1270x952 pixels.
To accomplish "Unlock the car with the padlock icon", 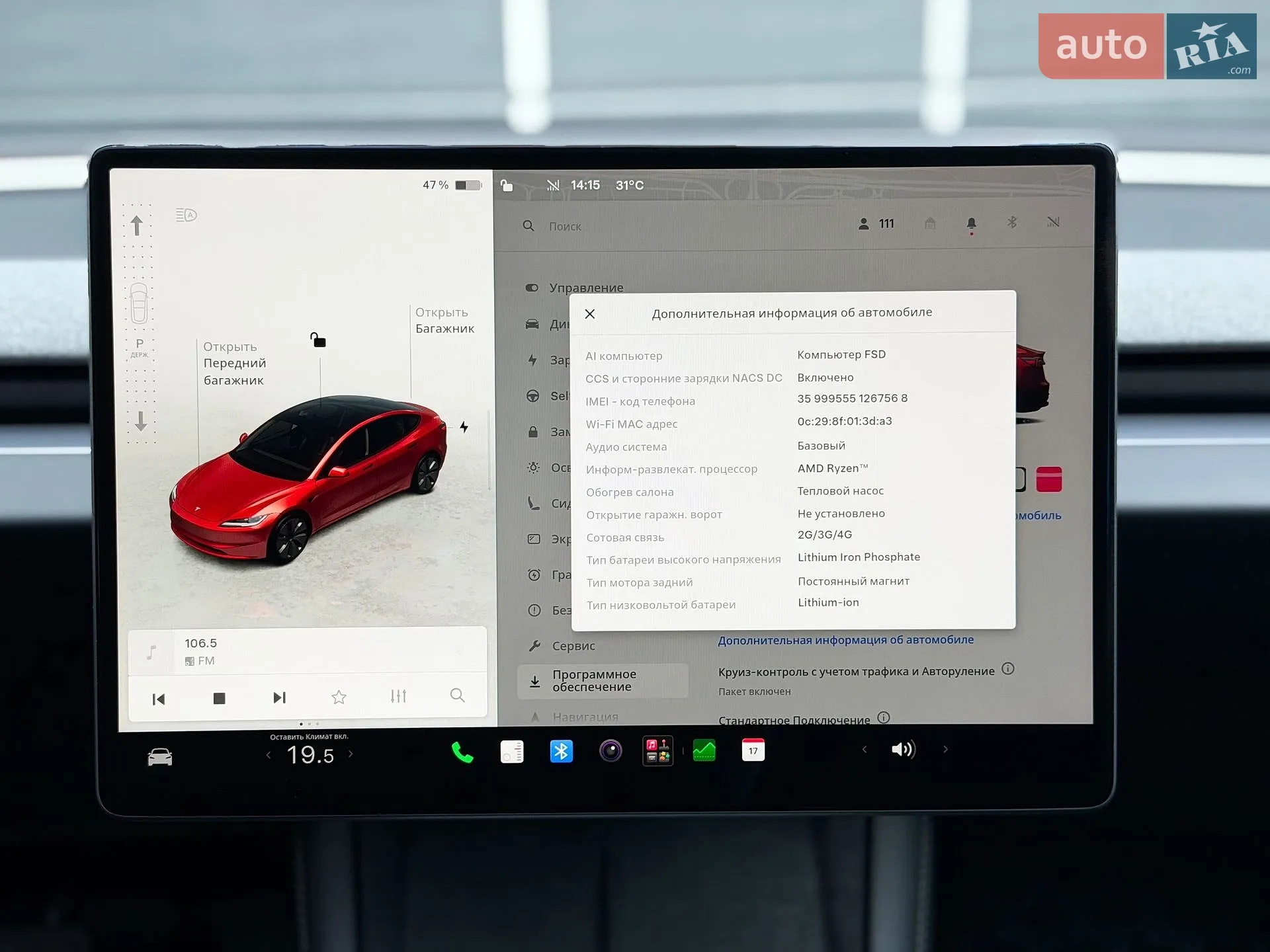I will pyautogui.click(x=318, y=340).
